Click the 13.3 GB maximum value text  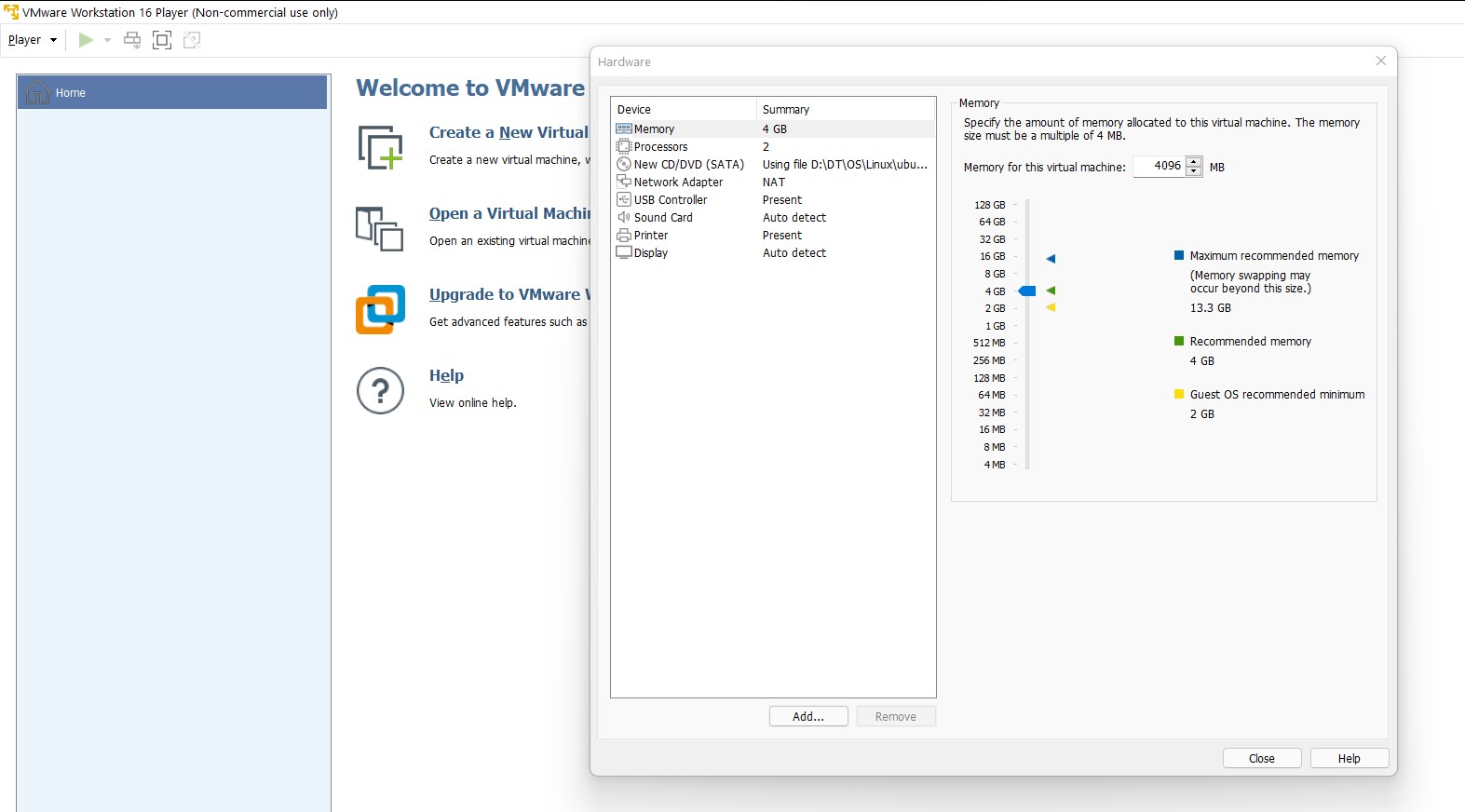pos(1211,308)
